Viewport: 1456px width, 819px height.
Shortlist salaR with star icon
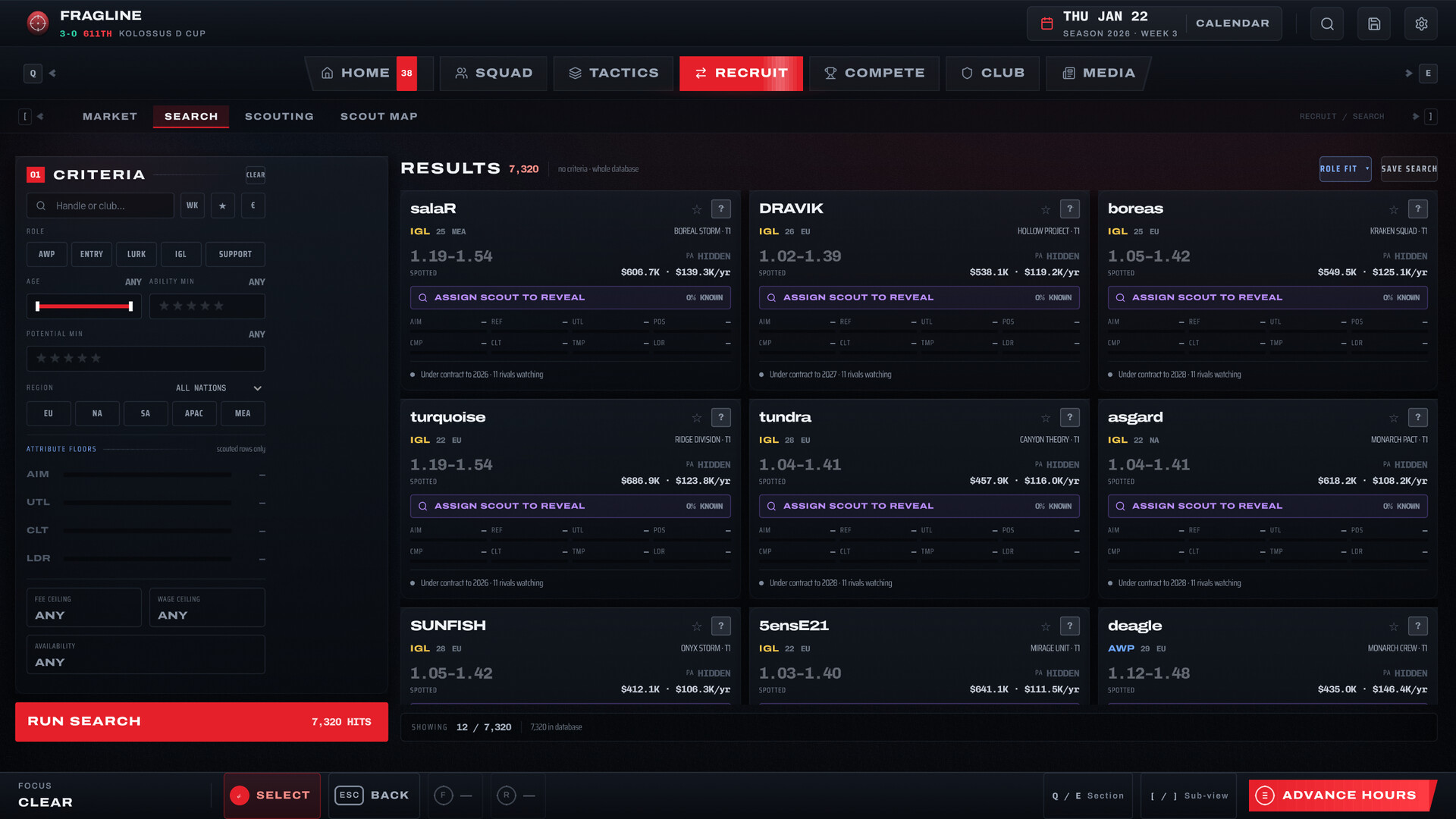696,209
